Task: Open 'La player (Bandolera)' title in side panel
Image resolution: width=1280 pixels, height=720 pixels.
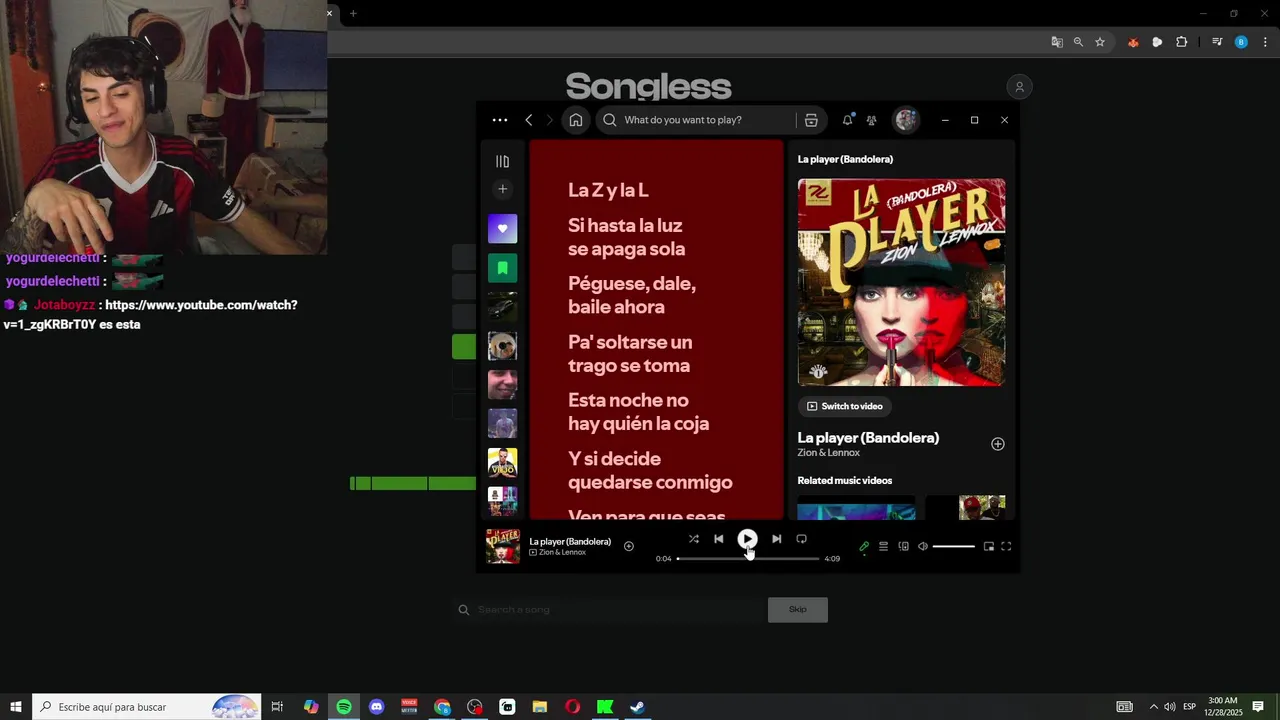Action: [868, 438]
